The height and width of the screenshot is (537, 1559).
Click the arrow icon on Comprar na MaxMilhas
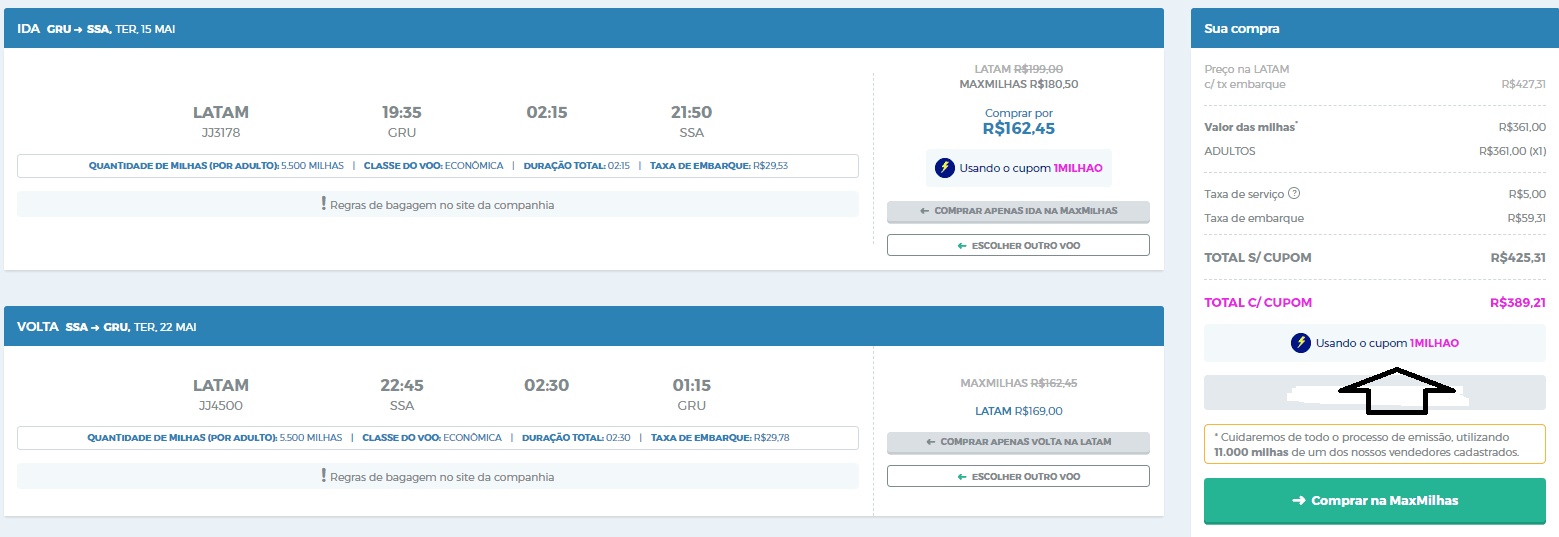pos(1299,500)
